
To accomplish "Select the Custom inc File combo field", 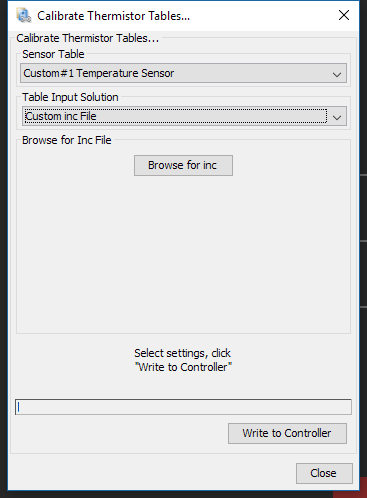I will (x=176, y=116).
